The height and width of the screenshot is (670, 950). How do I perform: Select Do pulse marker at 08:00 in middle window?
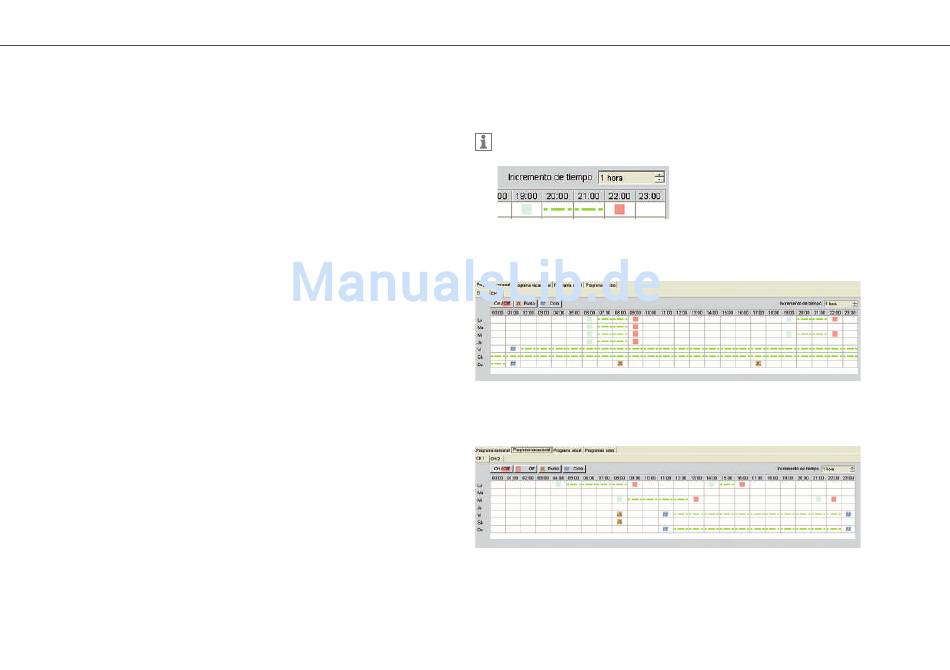click(x=620, y=363)
